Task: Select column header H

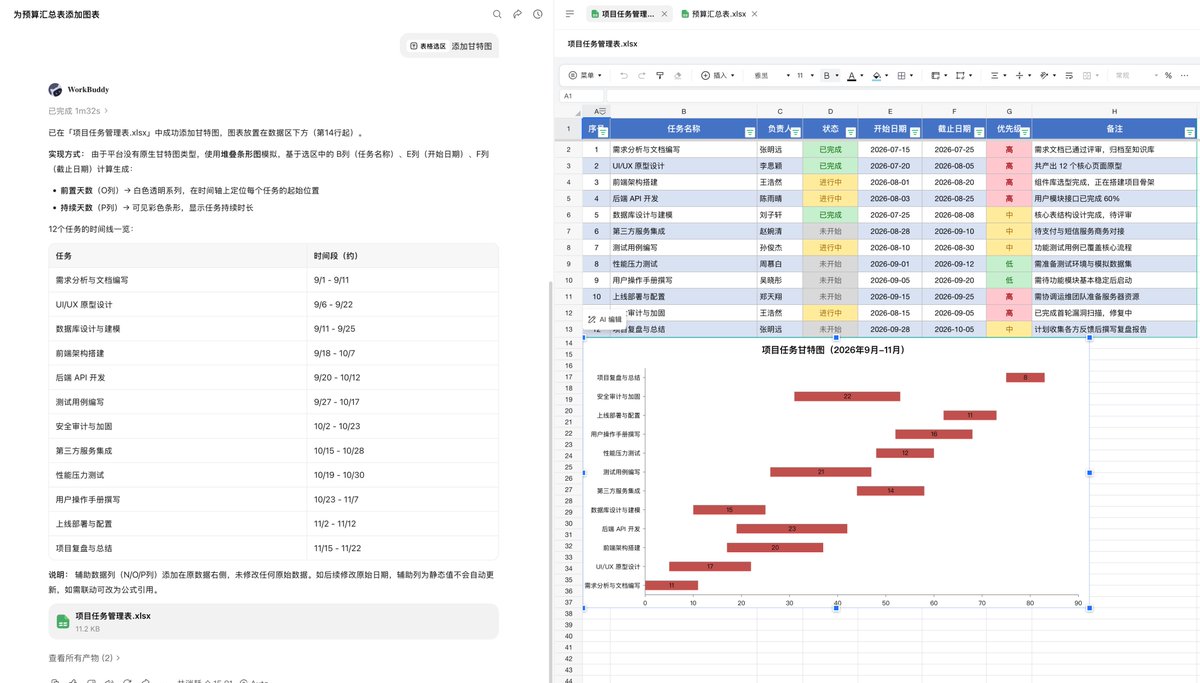Action: click(1114, 110)
